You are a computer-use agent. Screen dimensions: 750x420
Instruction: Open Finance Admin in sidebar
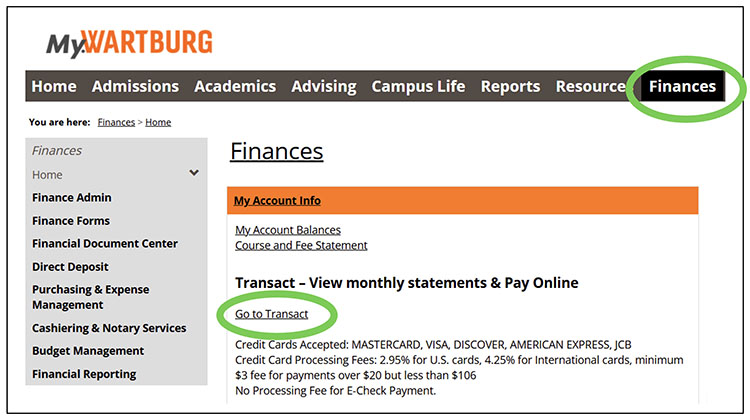tap(72, 198)
